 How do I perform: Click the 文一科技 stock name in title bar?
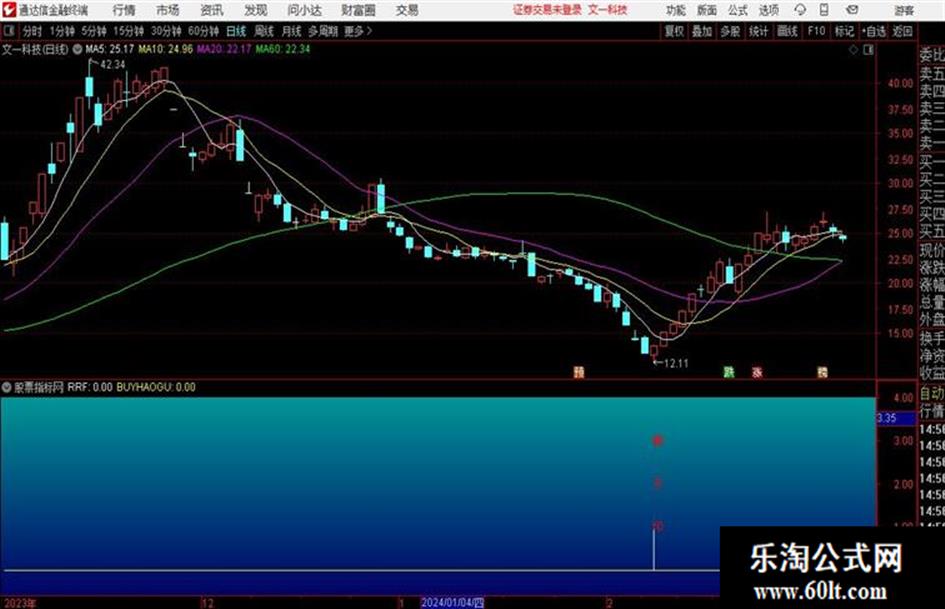[x=608, y=10]
